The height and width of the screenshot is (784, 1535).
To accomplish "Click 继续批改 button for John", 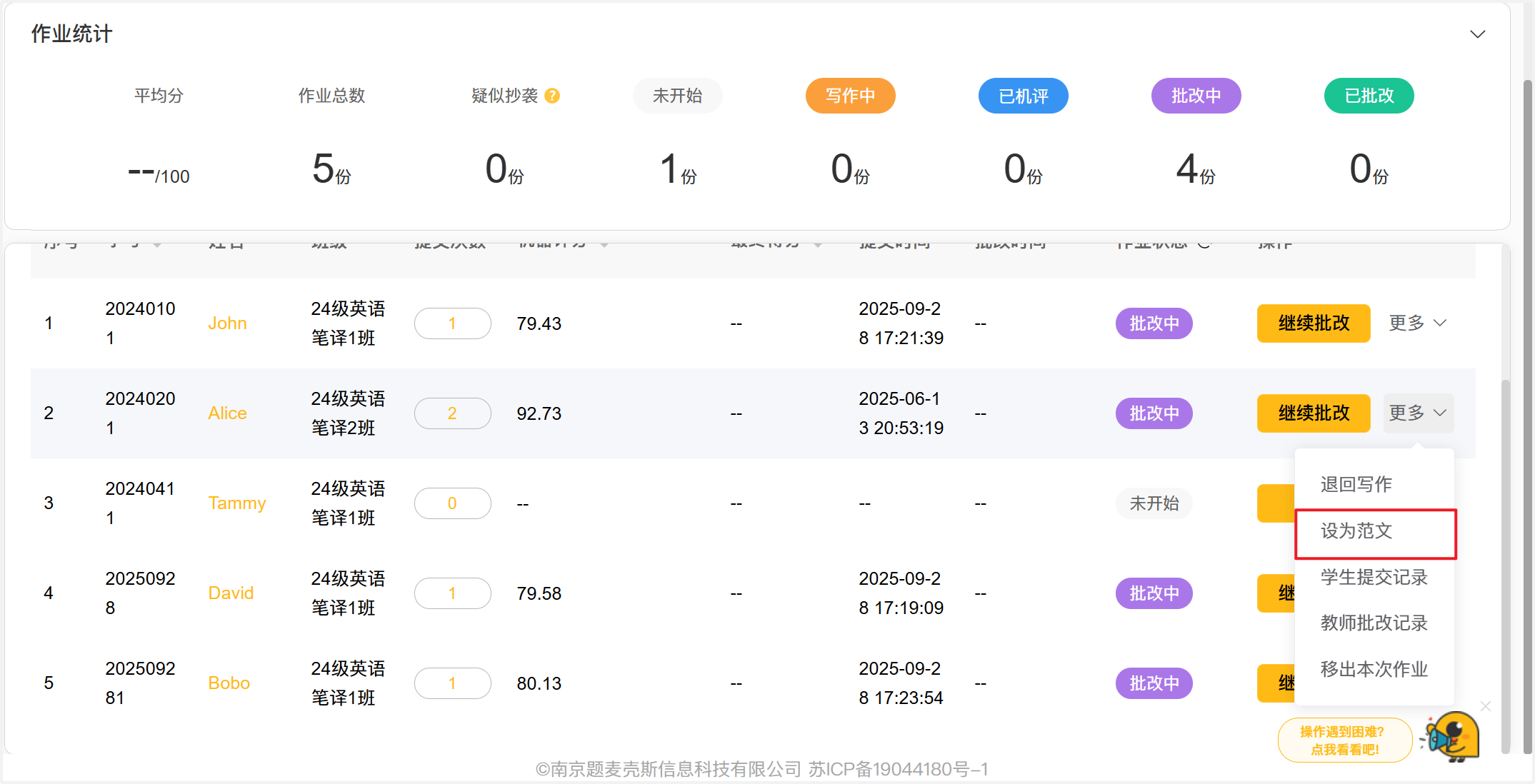I will click(1313, 323).
